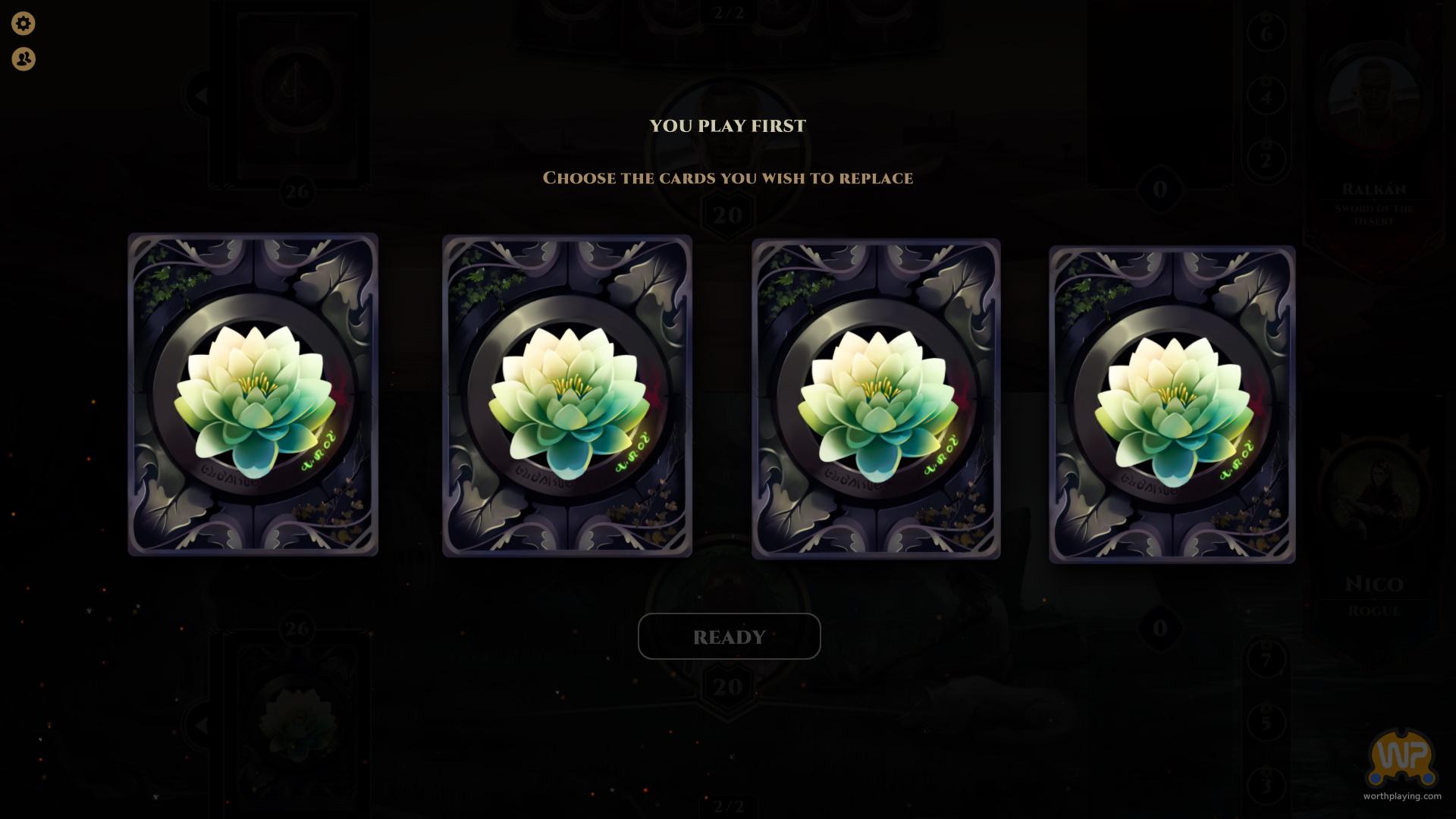Image resolution: width=1456 pixels, height=819 pixels.
Task: Toggle the second lotus card from left
Action: click(x=567, y=396)
